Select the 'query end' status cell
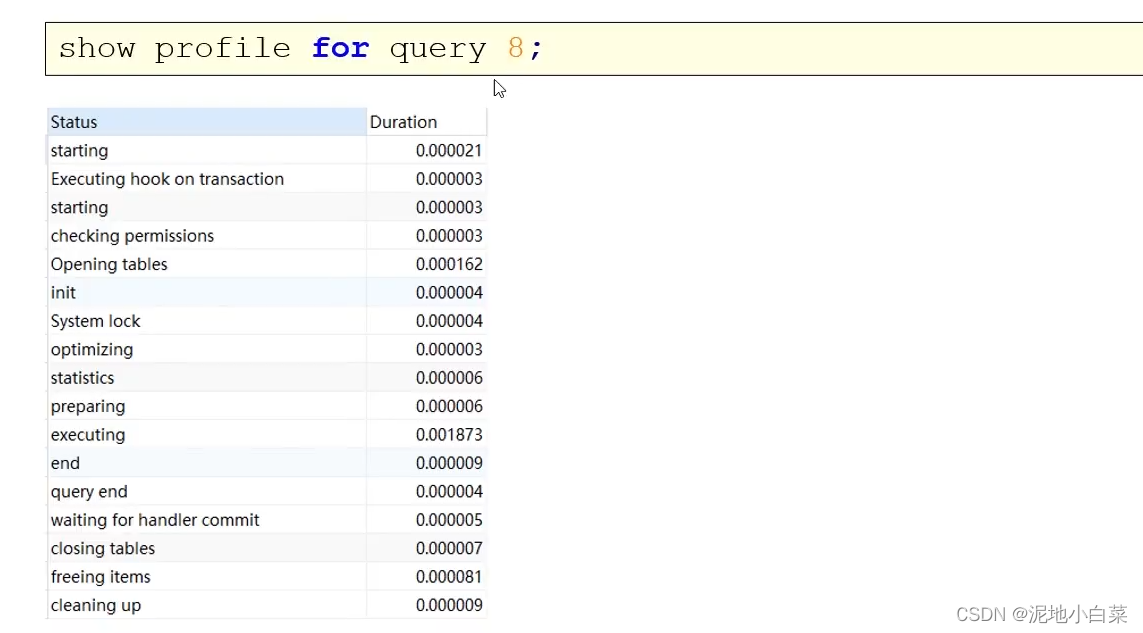 [207, 492]
